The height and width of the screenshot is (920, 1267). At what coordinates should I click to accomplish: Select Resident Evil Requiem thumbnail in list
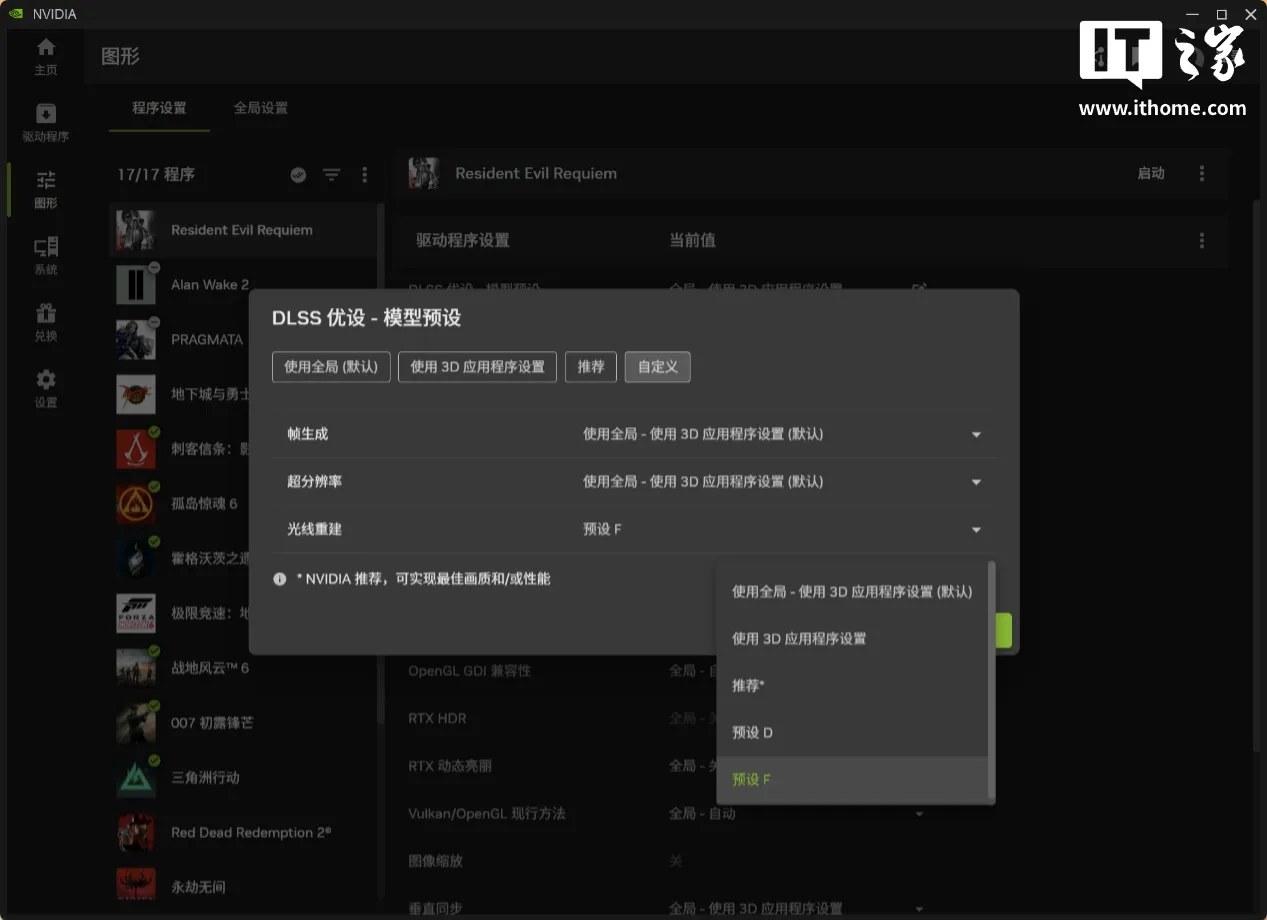(x=136, y=230)
